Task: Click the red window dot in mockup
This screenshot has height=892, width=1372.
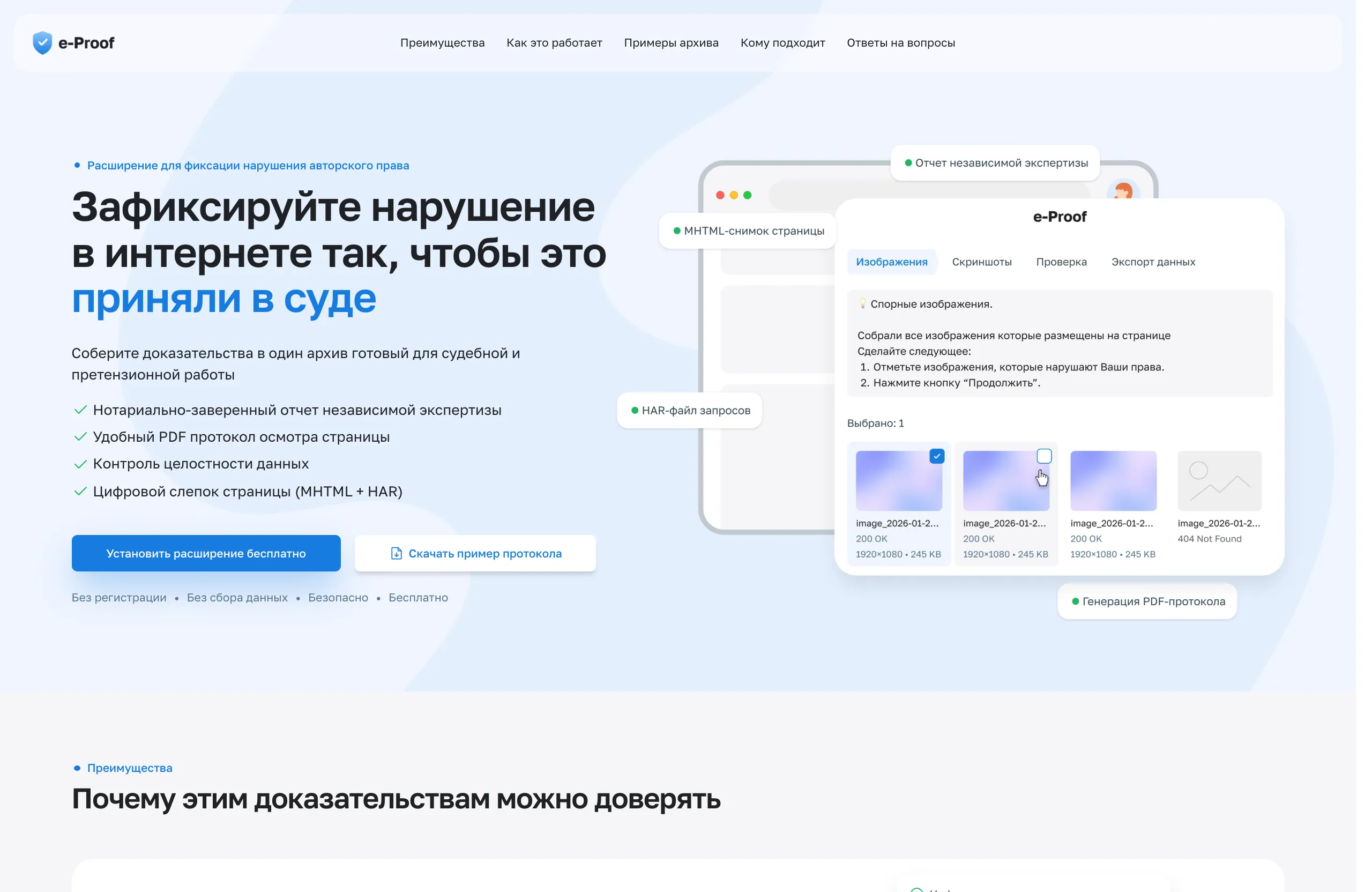Action: (721, 195)
